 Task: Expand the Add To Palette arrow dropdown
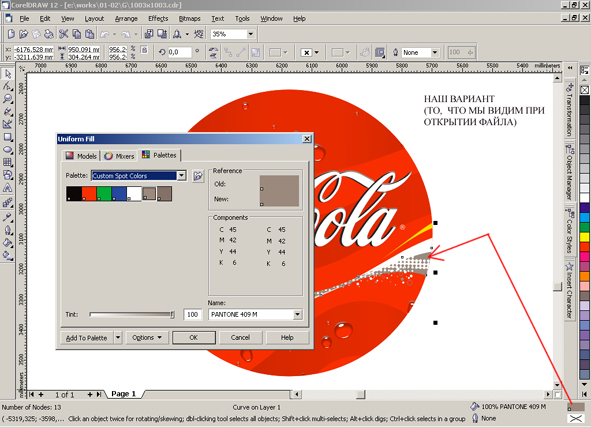118,338
